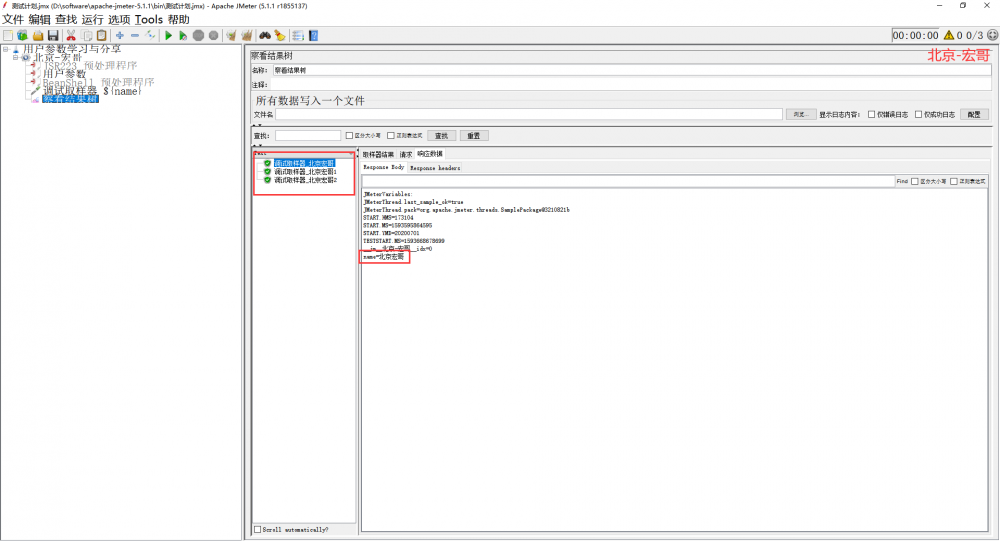The height and width of the screenshot is (541, 1000).
Task: Select result 调试取样器_北京宏哥
Action: [304, 163]
